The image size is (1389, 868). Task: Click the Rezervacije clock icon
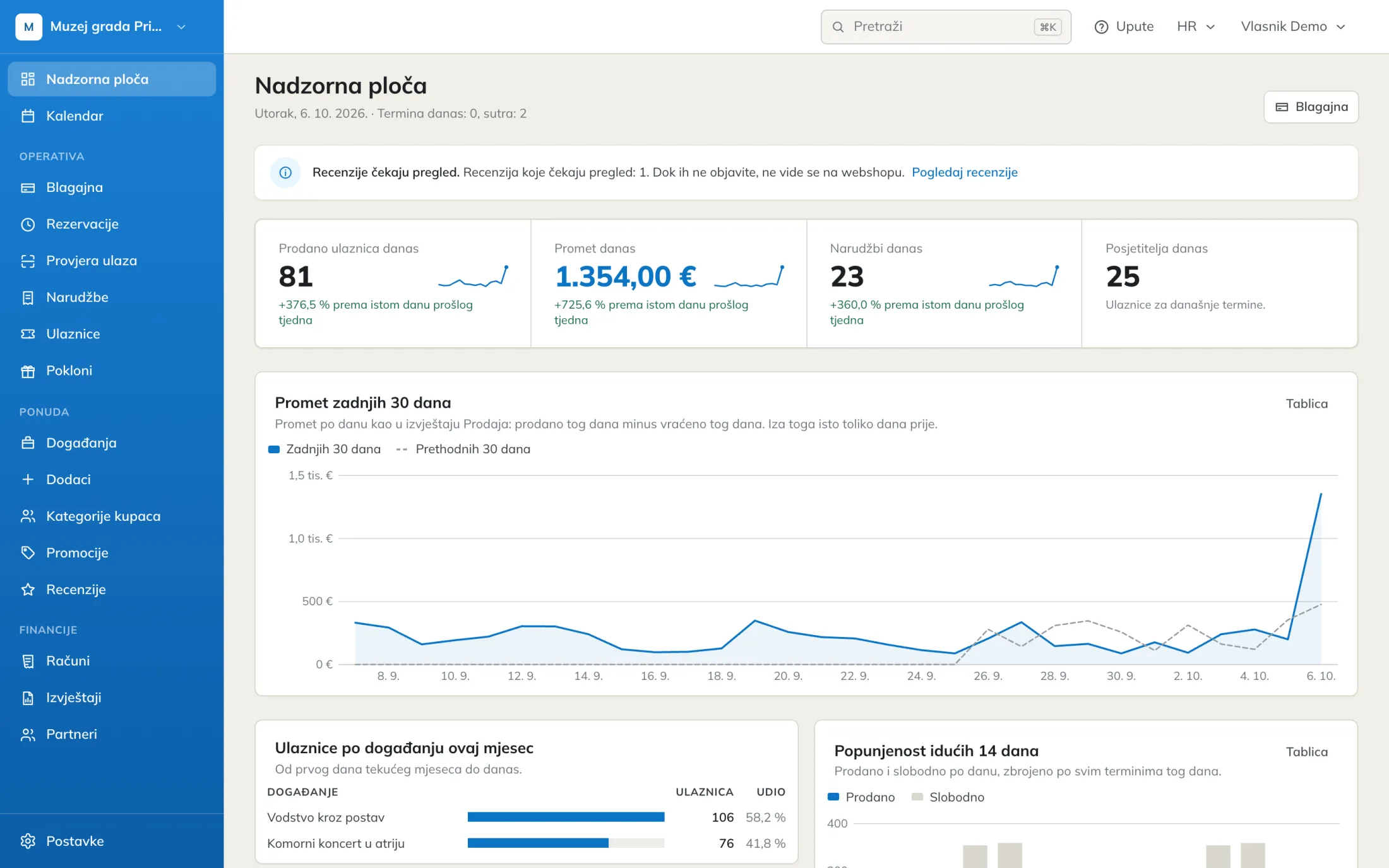pyautogui.click(x=28, y=224)
